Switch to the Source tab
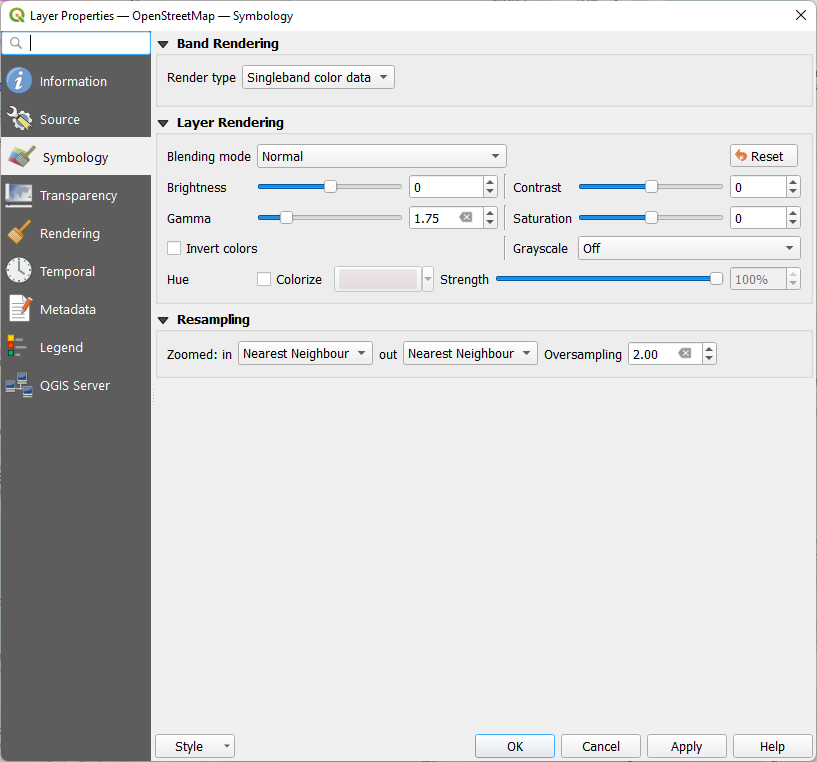The image size is (817, 762). 76,119
